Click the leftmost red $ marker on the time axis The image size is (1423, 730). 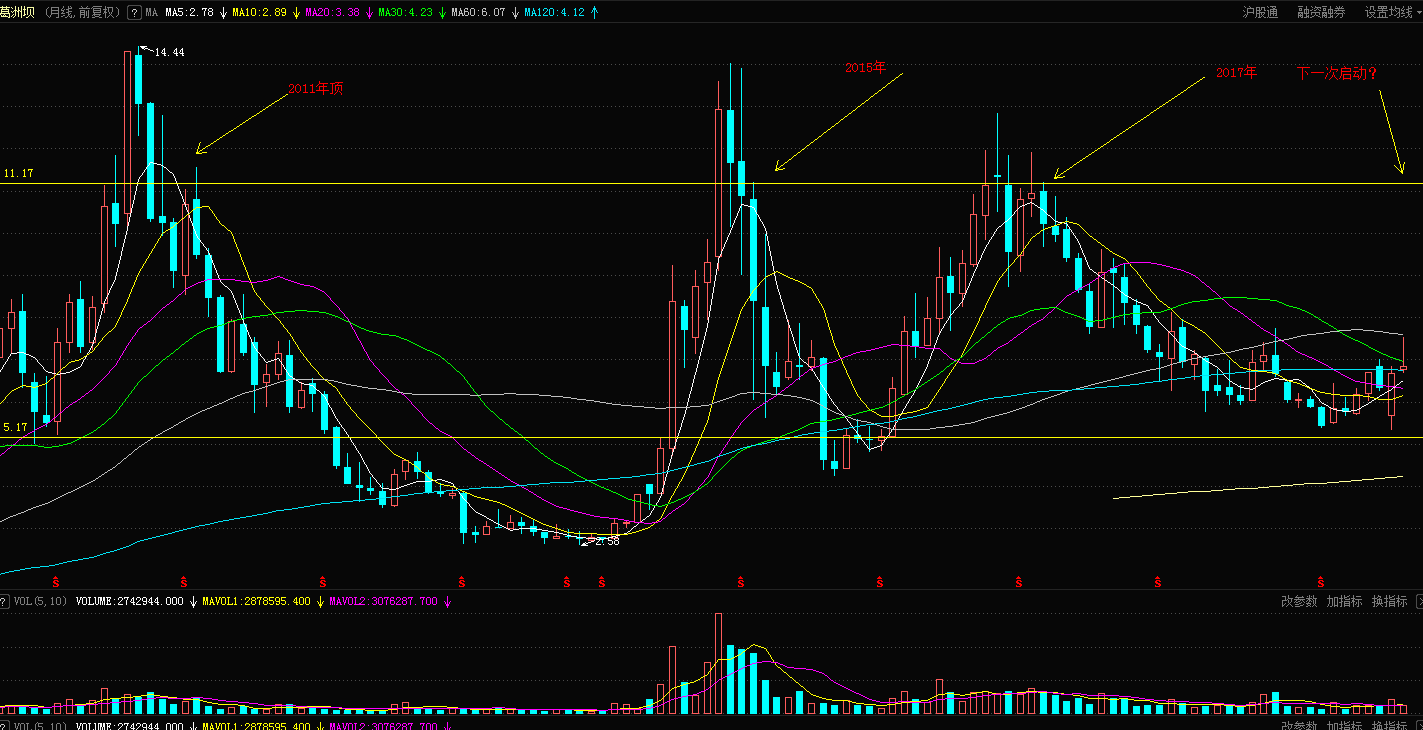pyautogui.click(x=56, y=581)
